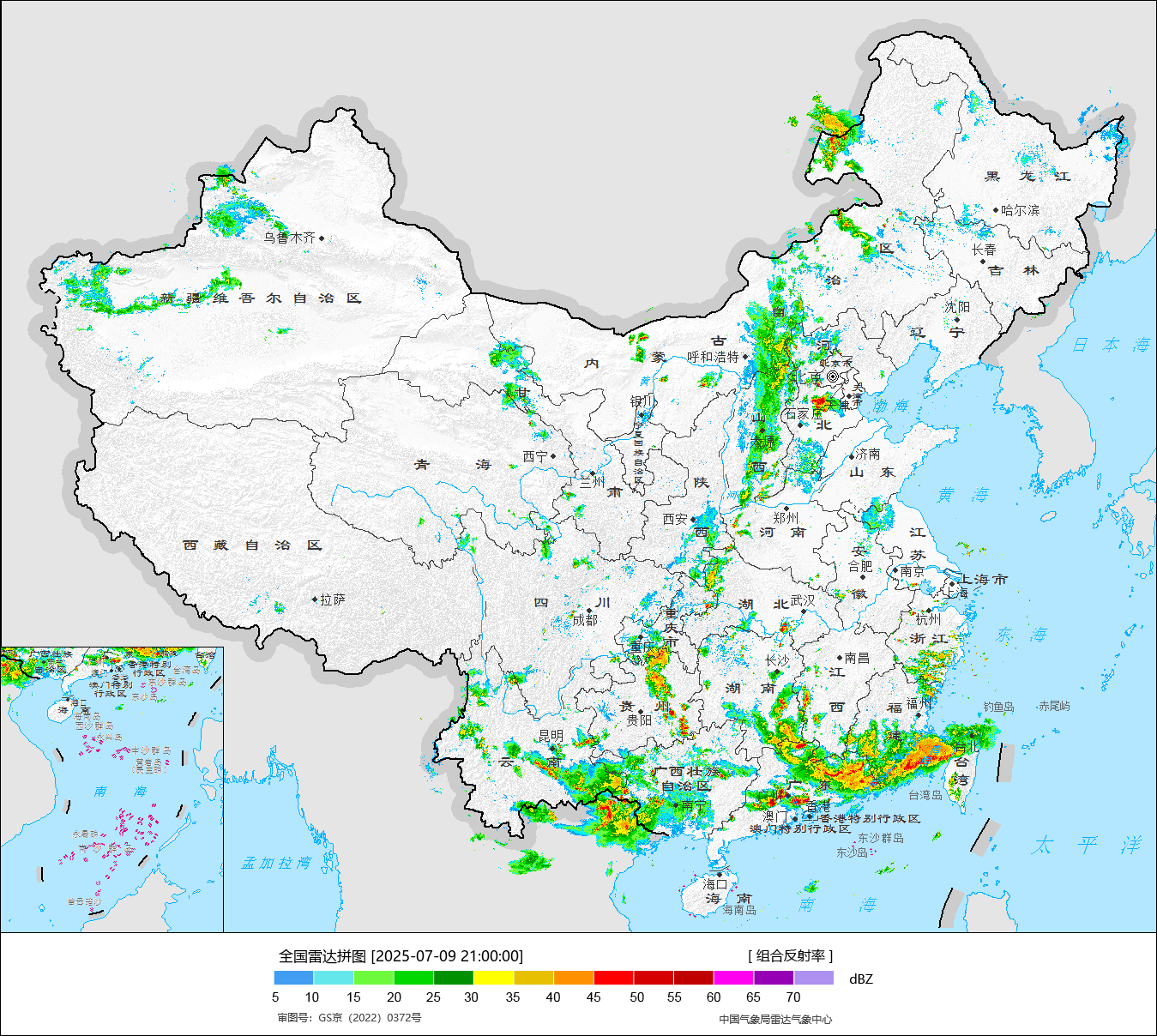
Task: Click the Nanchang city marker dot
Action: tap(840, 659)
